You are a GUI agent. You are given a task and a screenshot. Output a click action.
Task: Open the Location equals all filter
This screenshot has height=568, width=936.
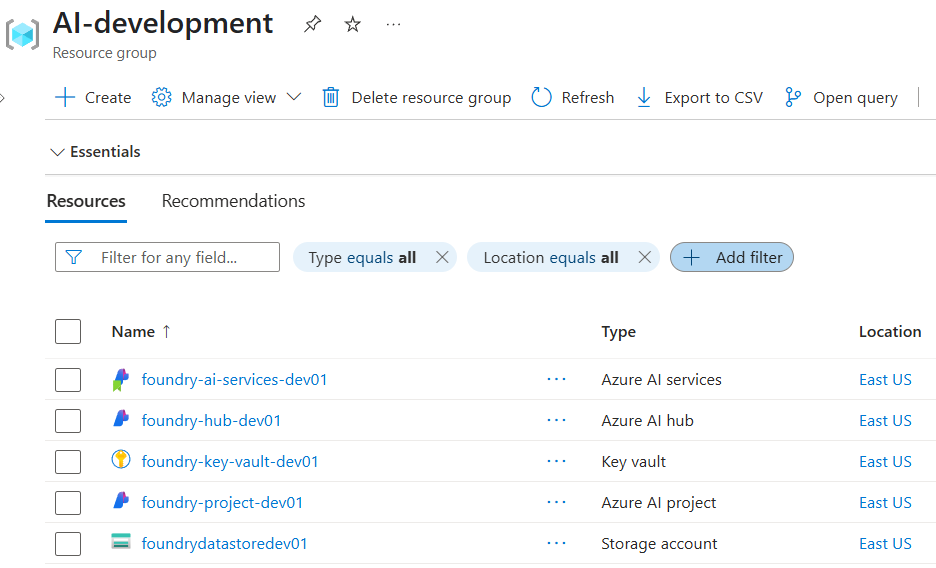(550, 257)
